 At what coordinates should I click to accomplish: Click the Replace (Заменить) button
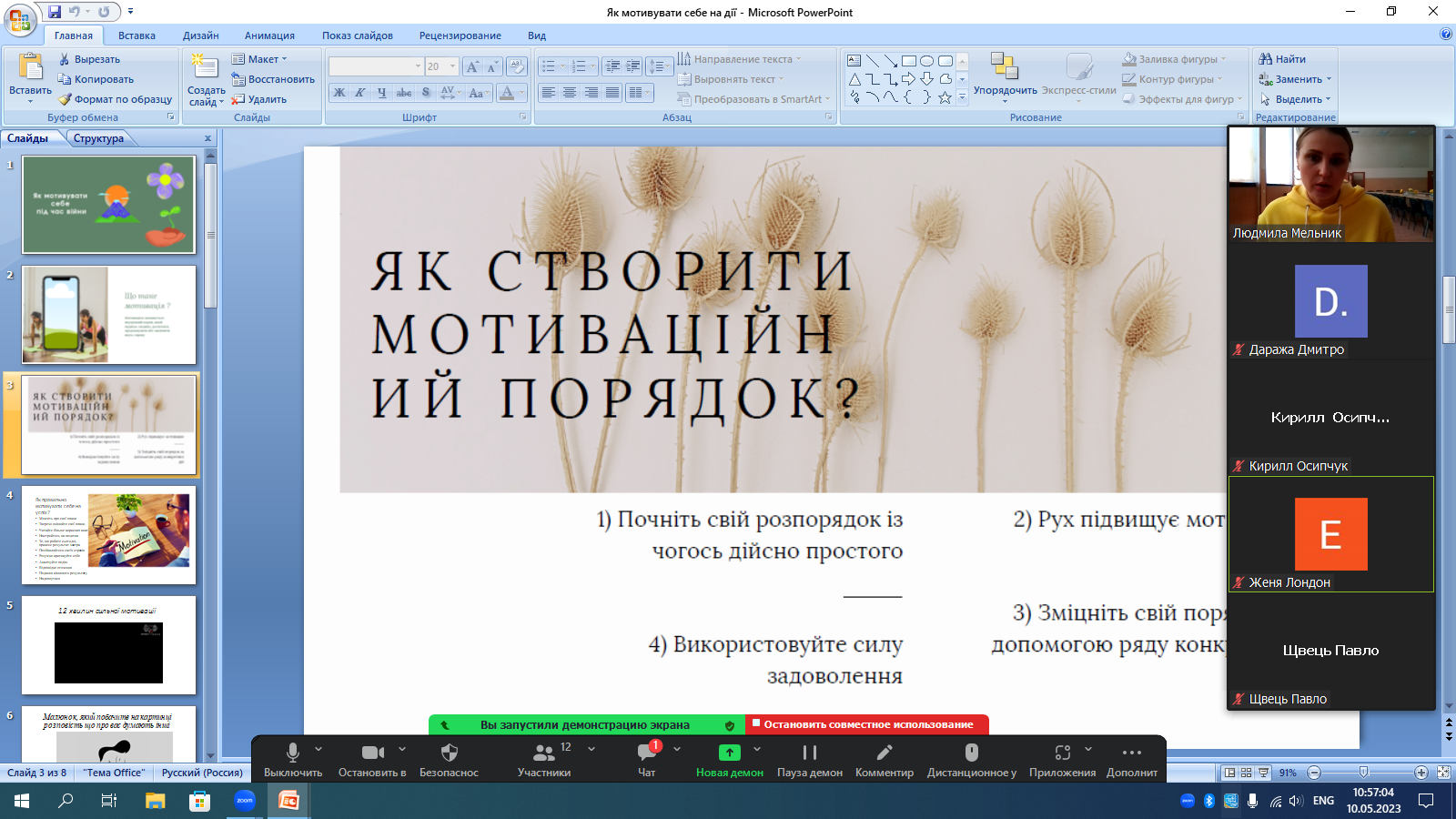pos(1295,79)
